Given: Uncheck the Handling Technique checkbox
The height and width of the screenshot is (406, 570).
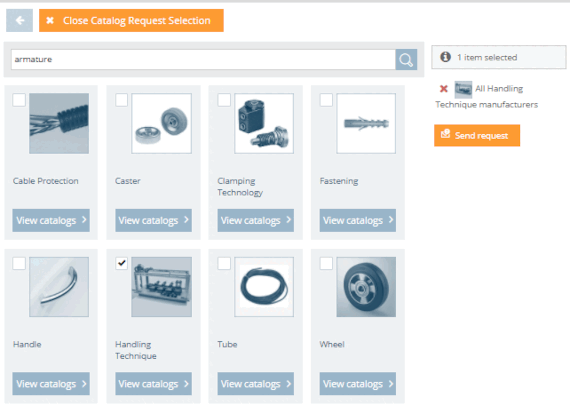Looking at the screenshot, I should click(x=121, y=264).
